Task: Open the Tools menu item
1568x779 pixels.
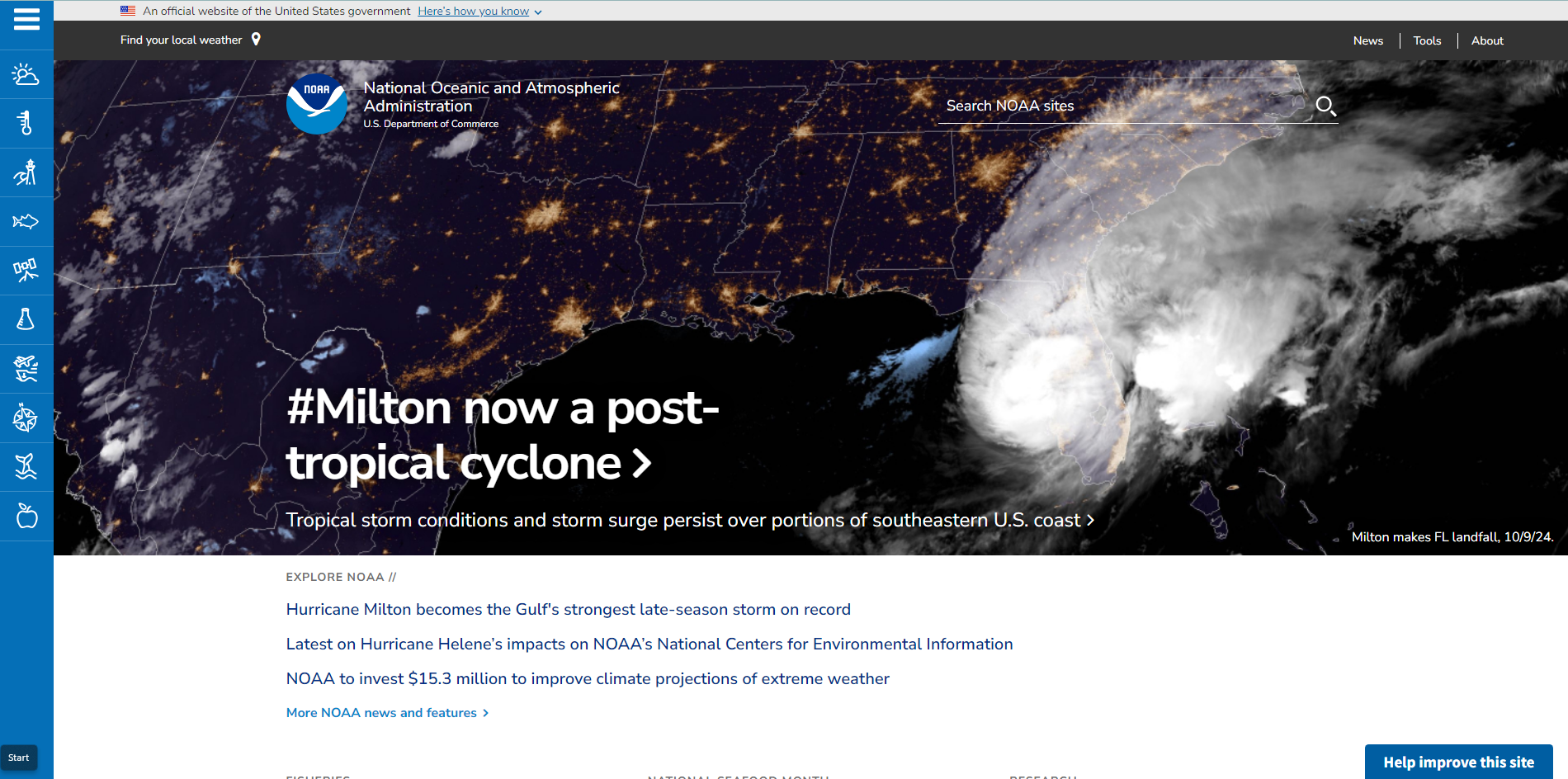Action: tap(1427, 40)
